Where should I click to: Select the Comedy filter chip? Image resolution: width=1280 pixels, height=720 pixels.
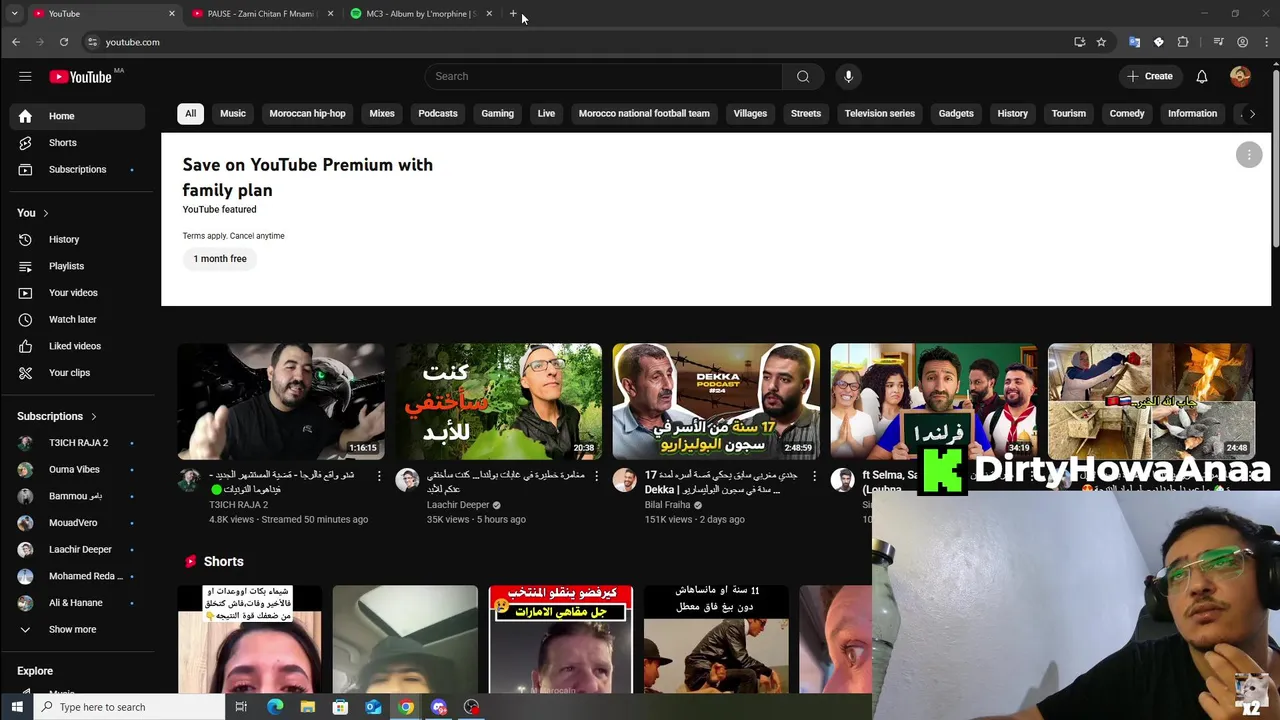point(1127,114)
